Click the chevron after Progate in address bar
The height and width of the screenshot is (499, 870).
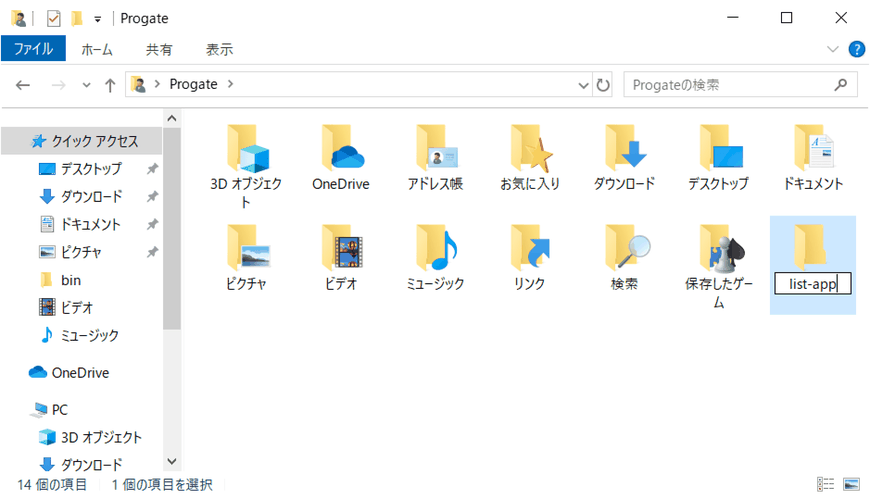[x=230, y=84]
